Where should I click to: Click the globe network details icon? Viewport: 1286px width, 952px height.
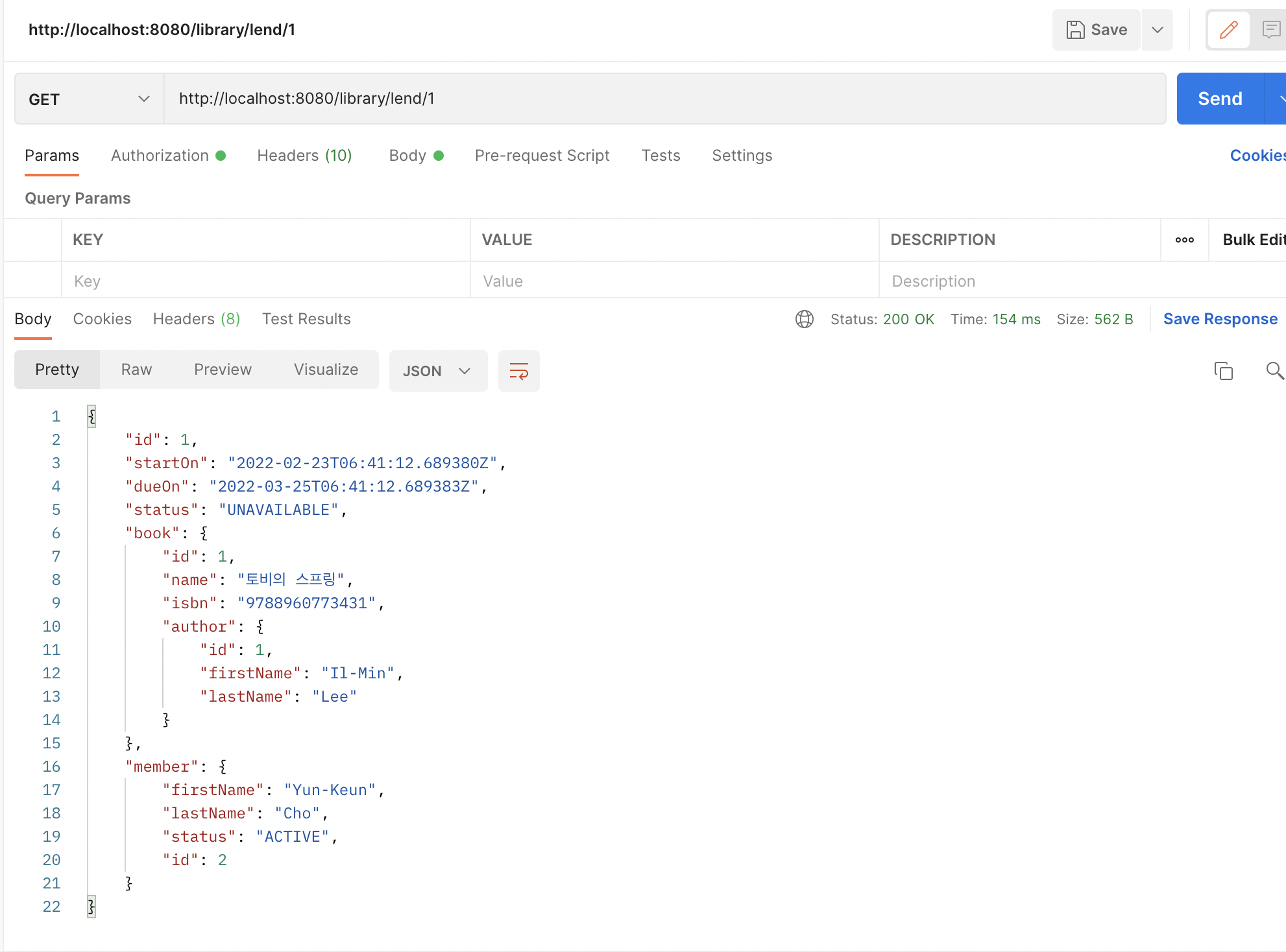pos(805,319)
